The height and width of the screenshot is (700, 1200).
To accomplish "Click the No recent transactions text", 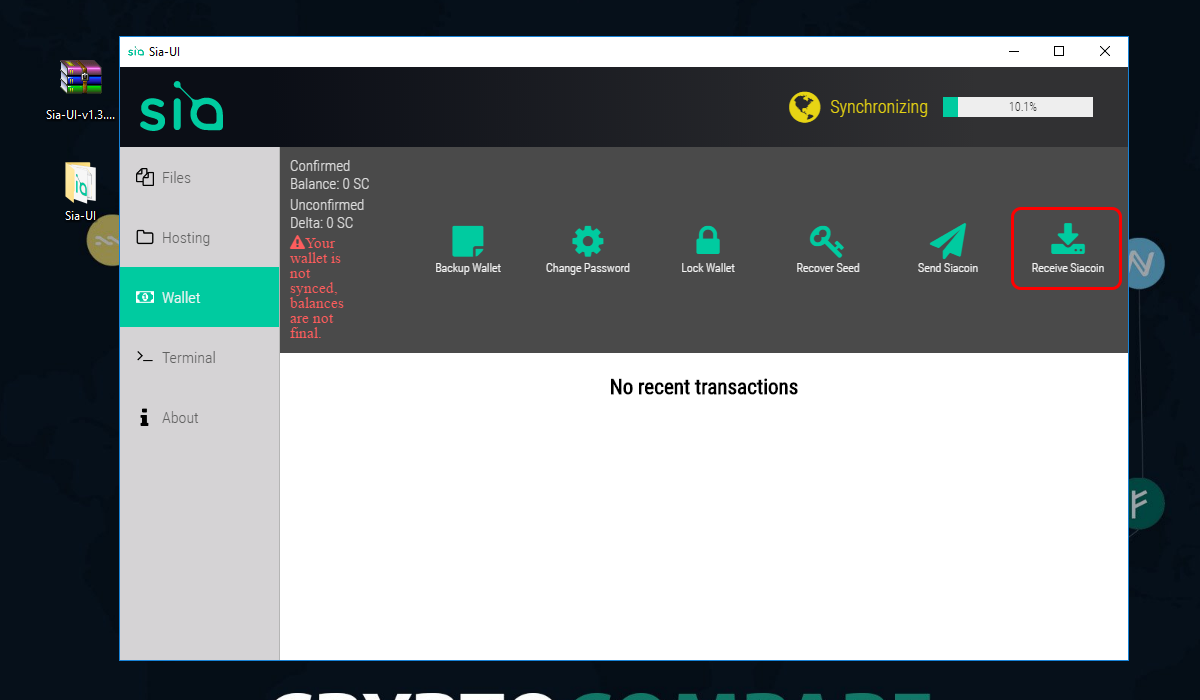I will pos(704,387).
